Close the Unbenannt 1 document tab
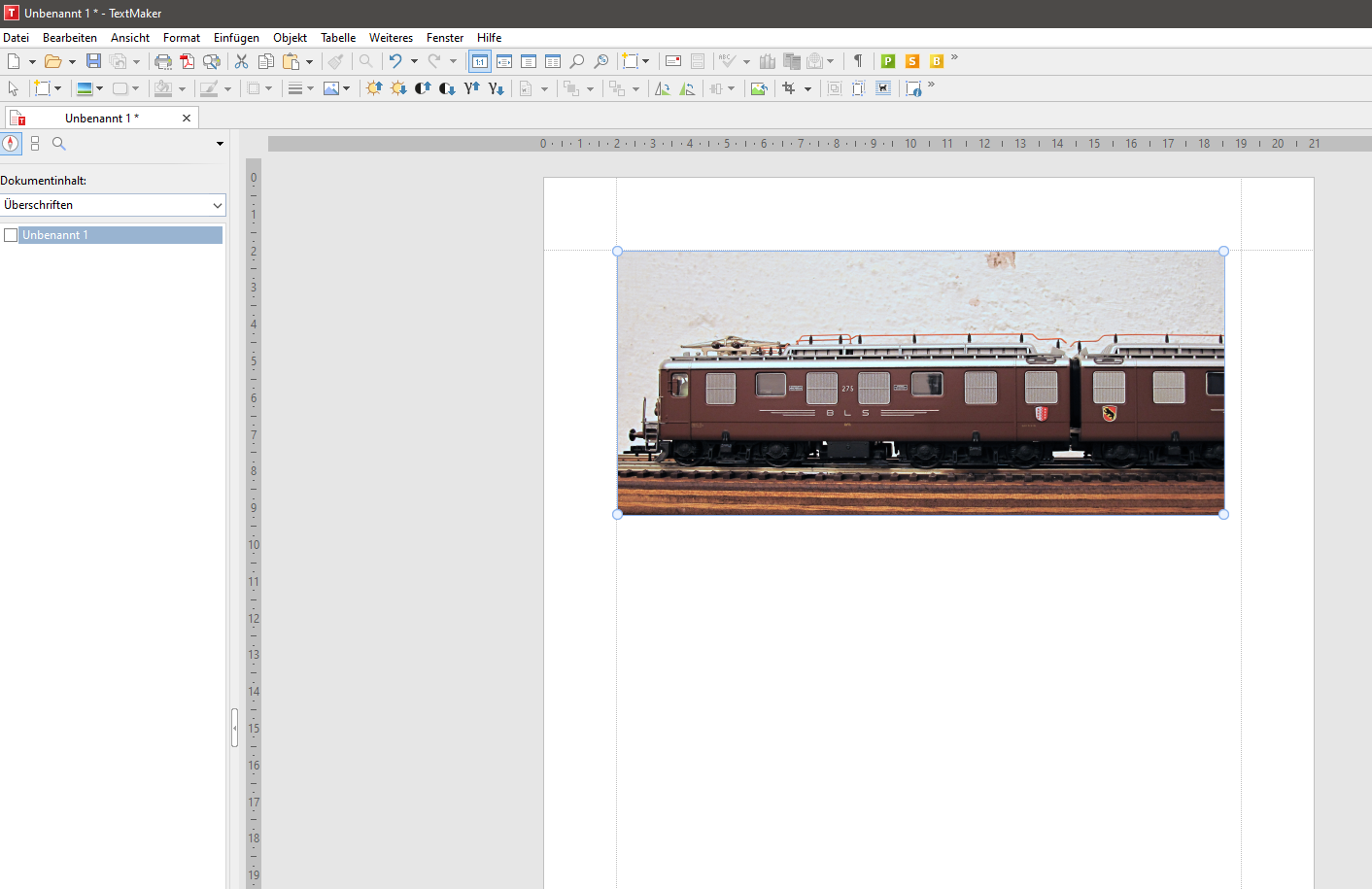Image resolution: width=1372 pixels, height=889 pixels. point(187,118)
